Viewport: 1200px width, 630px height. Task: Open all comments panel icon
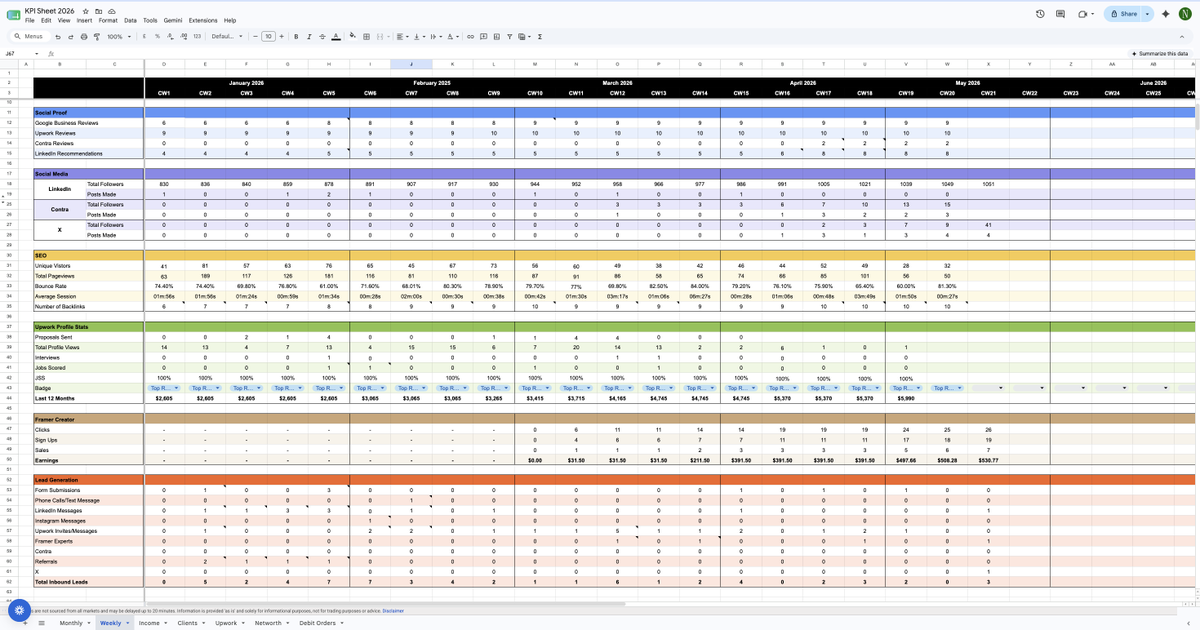(1062, 14)
